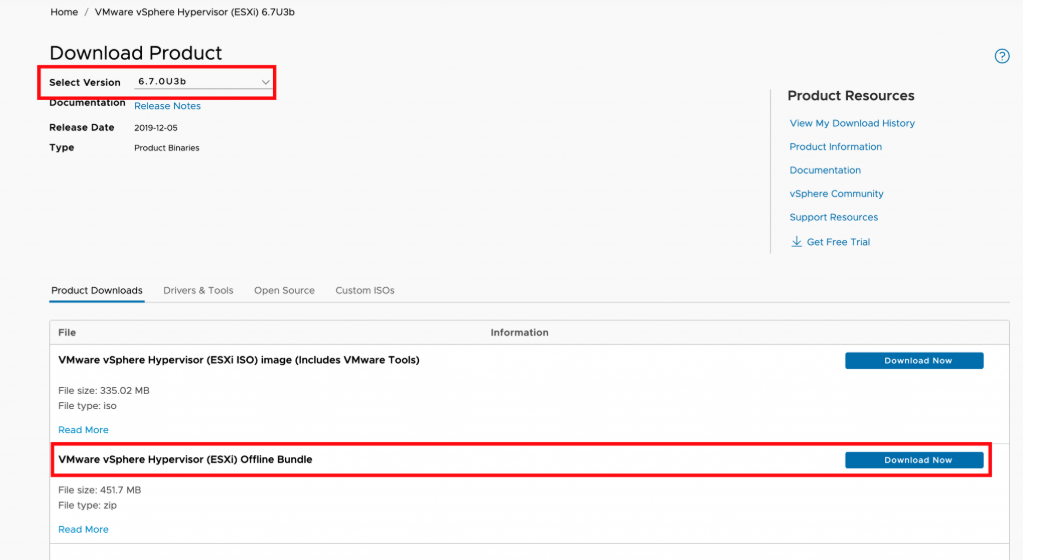Image resolution: width=1059 pixels, height=560 pixels.
Task: Switch to the Open Source tab
Action: (x=284, y=290)
